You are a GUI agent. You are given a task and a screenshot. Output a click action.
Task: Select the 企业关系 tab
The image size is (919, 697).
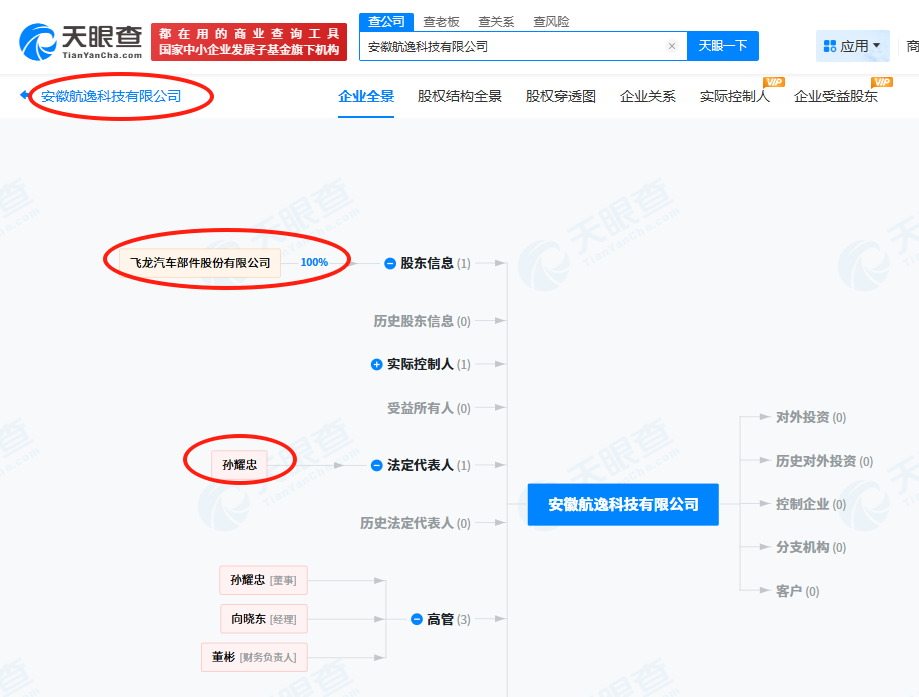(x=648, y=96)
